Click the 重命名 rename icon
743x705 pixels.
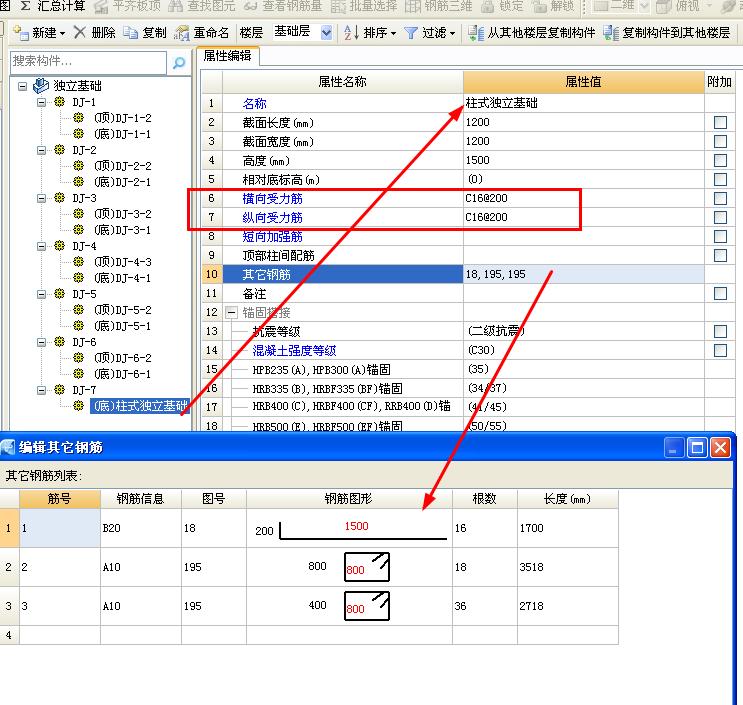pos(181,33)
